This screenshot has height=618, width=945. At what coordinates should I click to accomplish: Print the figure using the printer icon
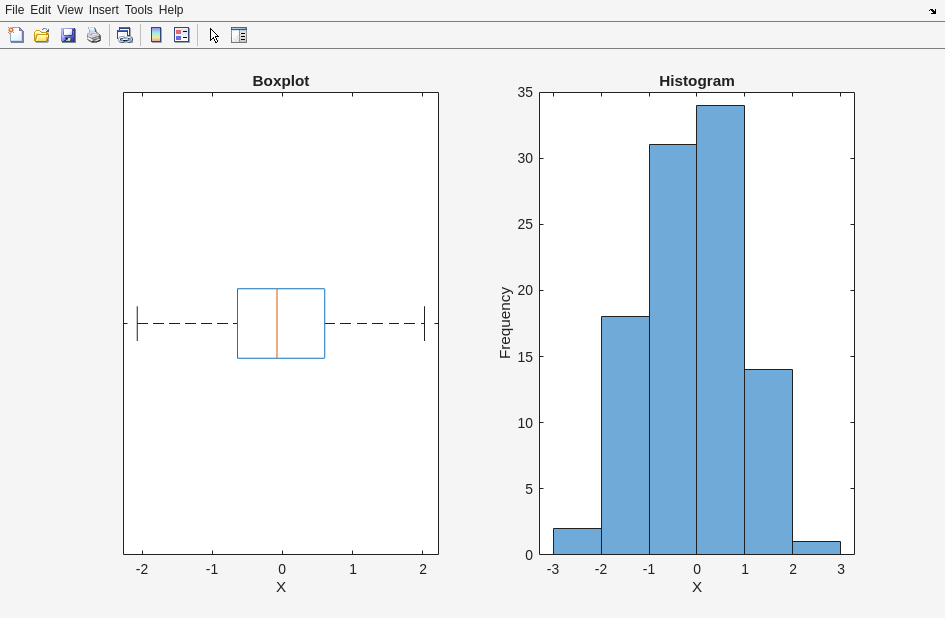[94, 35]
